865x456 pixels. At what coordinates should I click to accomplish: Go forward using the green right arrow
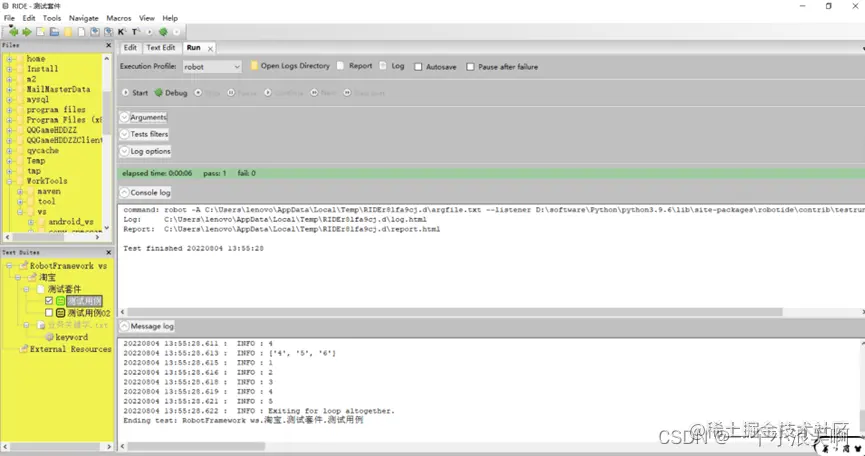click(x=27, y=32)
